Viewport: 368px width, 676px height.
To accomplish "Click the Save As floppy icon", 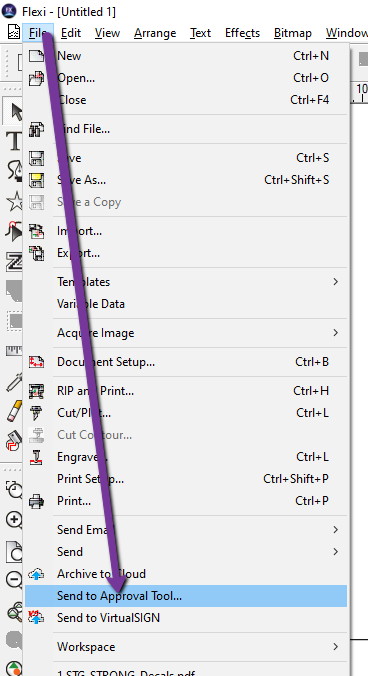I will click(x=36, y=180).
